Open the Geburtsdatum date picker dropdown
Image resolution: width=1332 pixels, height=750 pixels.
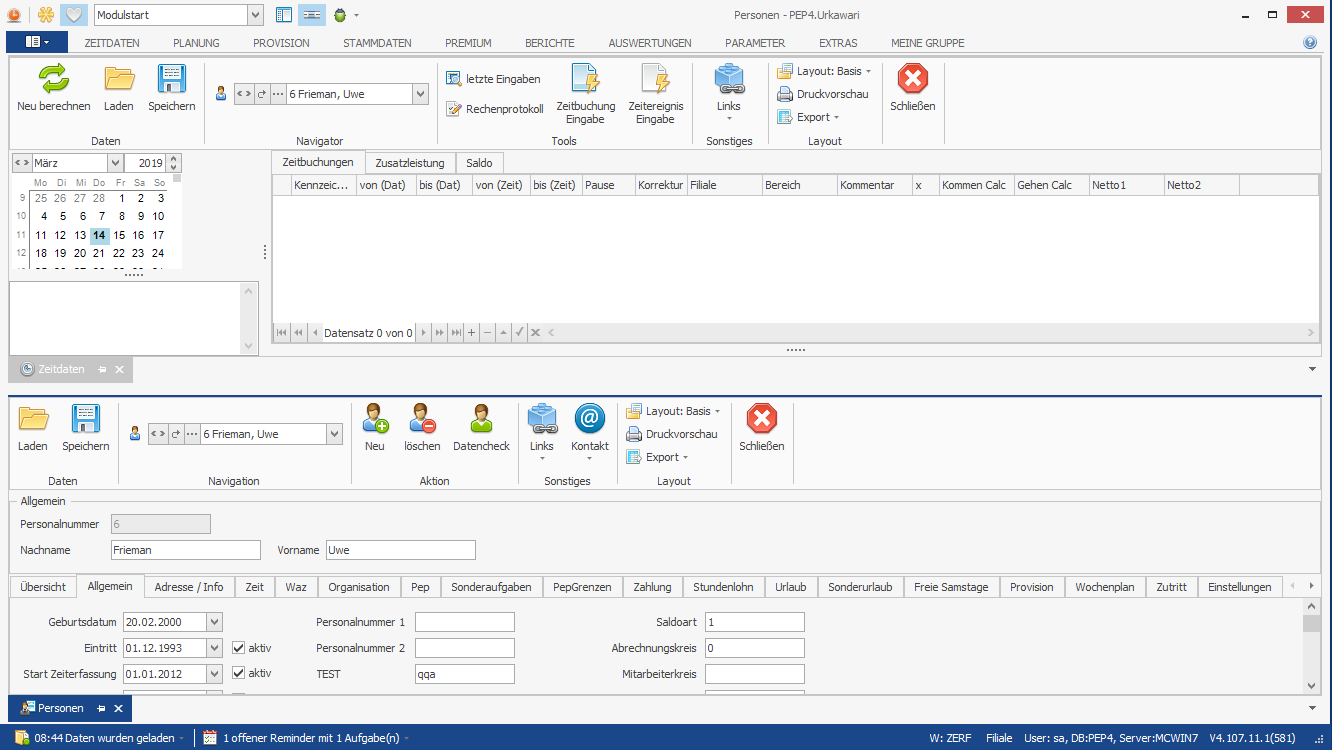pos(214,622)
